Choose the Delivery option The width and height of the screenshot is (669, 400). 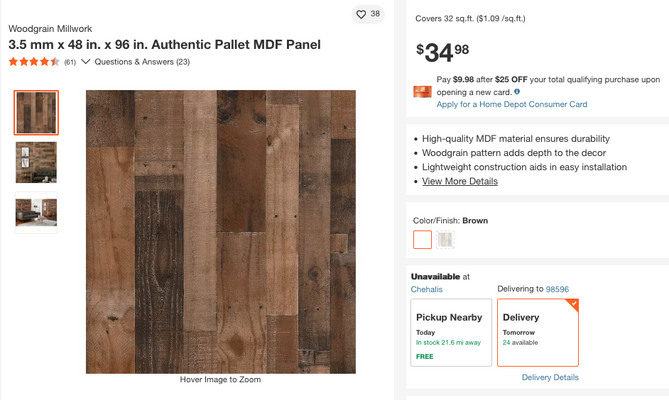[538, 333]
